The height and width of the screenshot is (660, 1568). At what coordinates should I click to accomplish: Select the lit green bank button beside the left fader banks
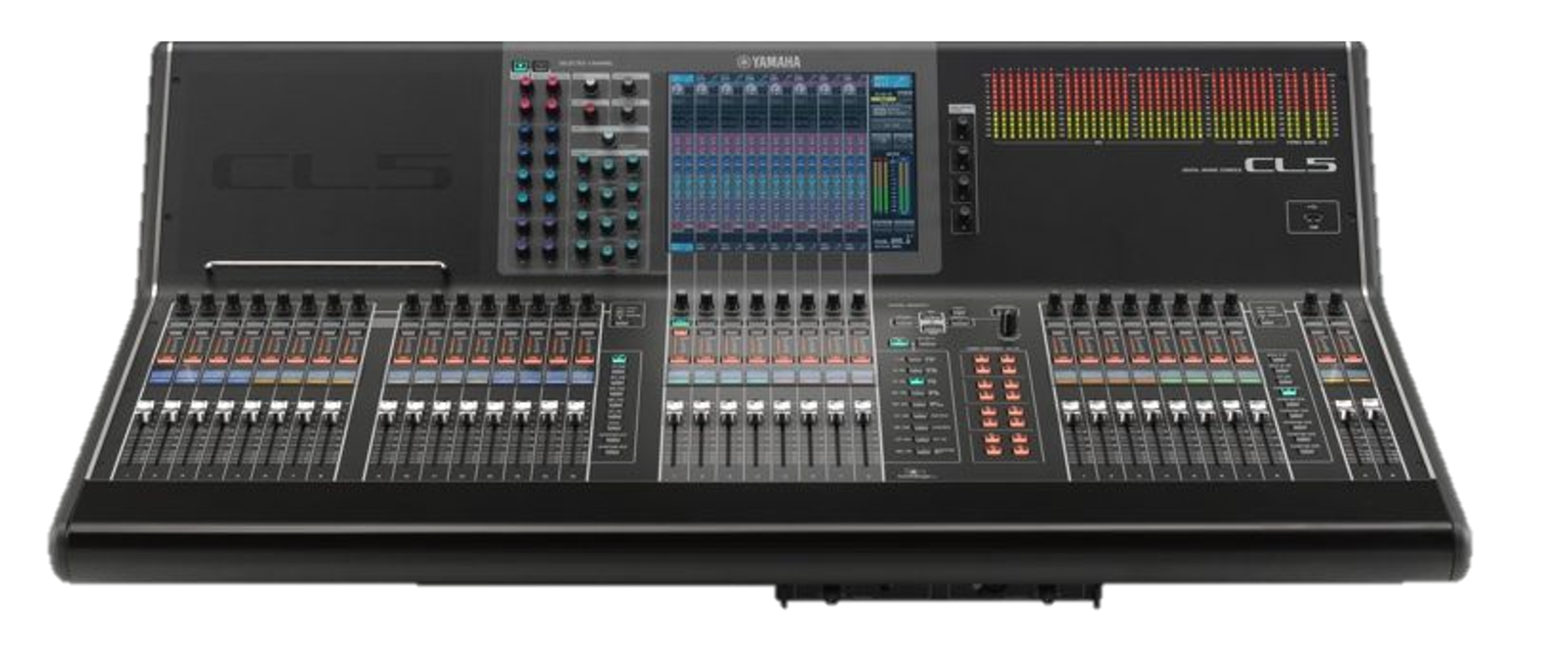618,359
